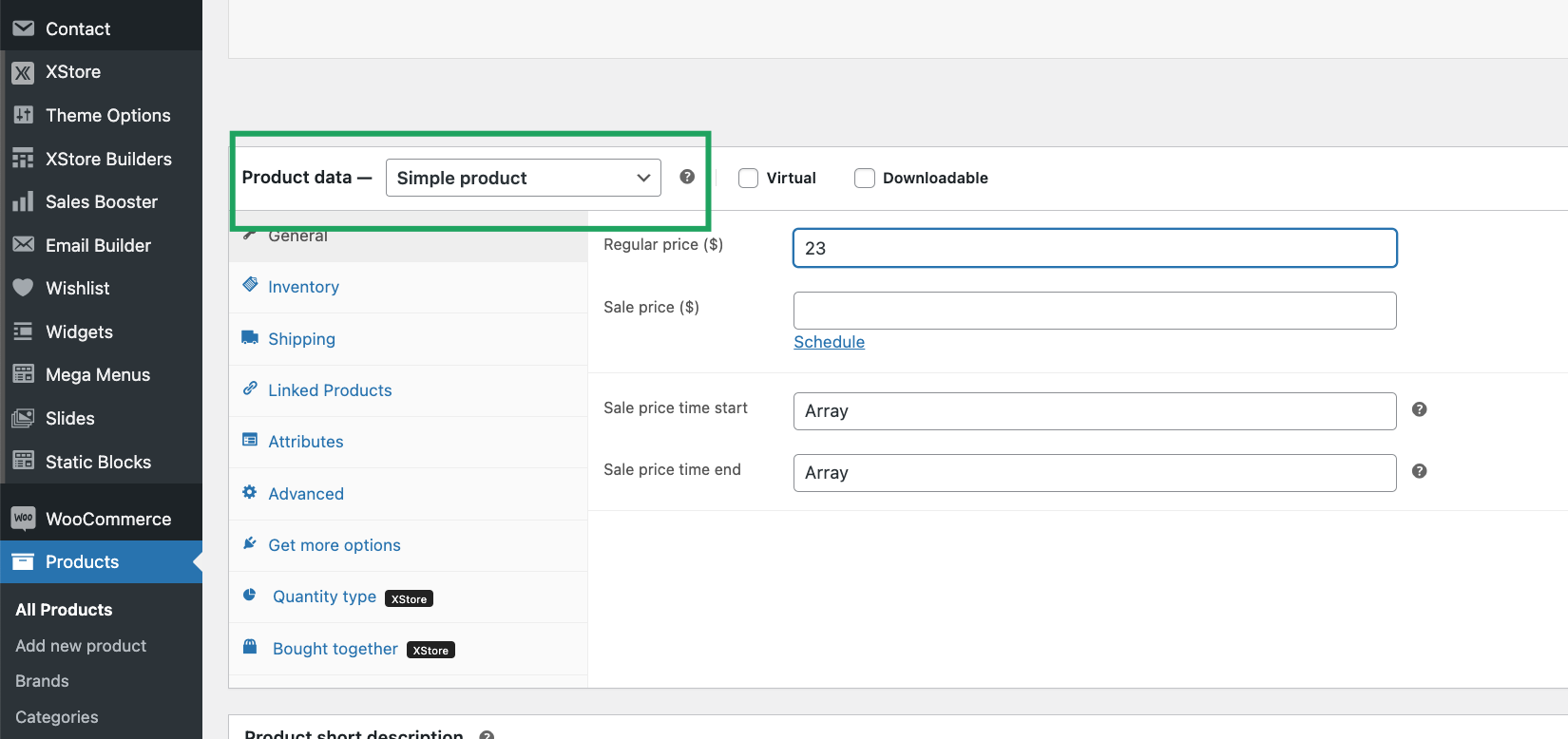Focus the Regular price input field
The width and height of the screenshot is (1568, 739).
(x=1095, y=248)
